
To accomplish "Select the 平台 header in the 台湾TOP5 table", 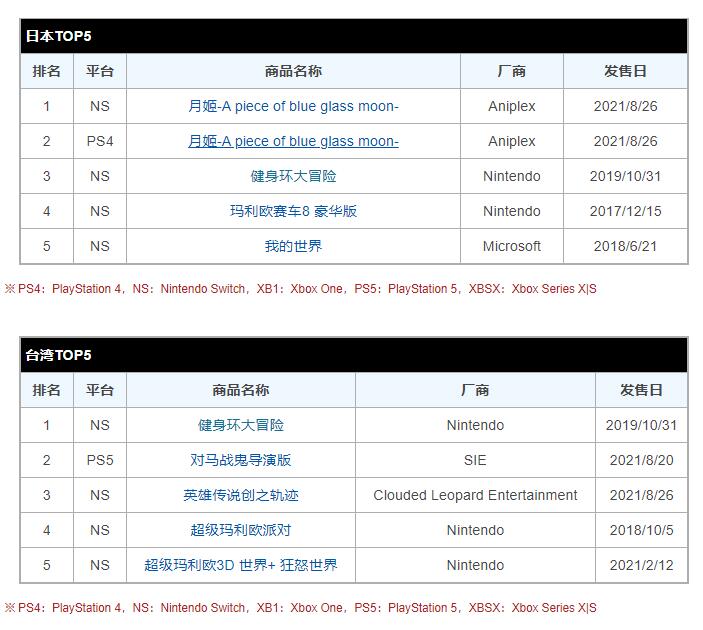I will [100, 390].
